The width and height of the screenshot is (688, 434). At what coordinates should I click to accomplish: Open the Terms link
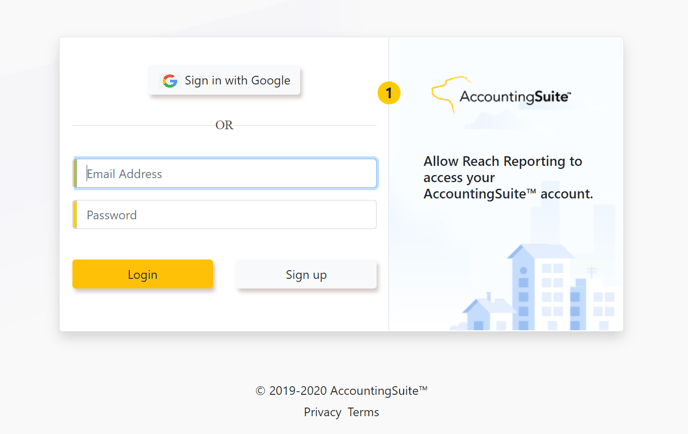click(x=363, y=412)
